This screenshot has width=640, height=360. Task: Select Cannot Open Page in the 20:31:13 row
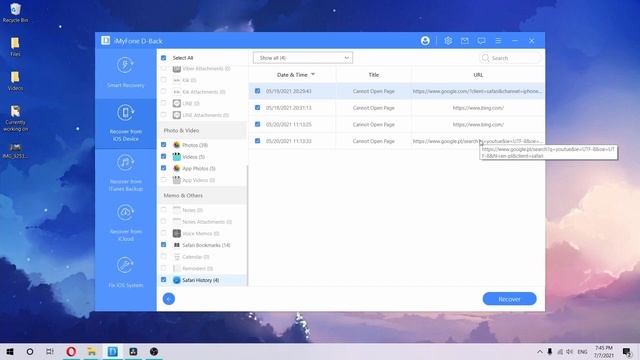373,108
